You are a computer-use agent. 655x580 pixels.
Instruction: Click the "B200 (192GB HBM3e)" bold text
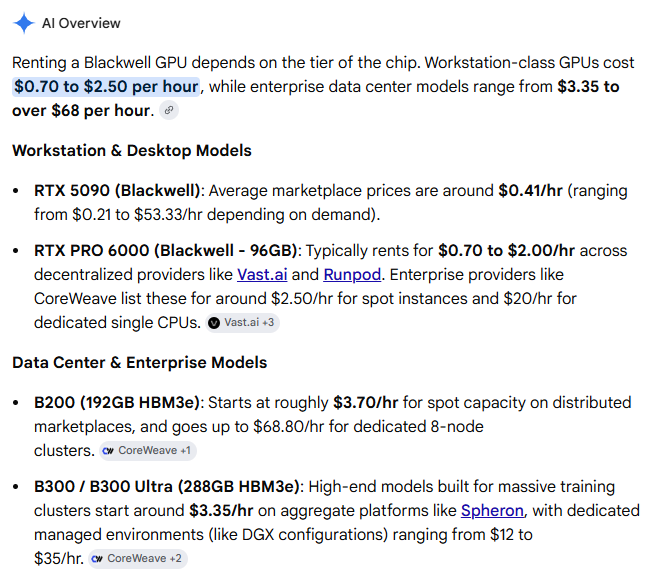tap(117, 403)
